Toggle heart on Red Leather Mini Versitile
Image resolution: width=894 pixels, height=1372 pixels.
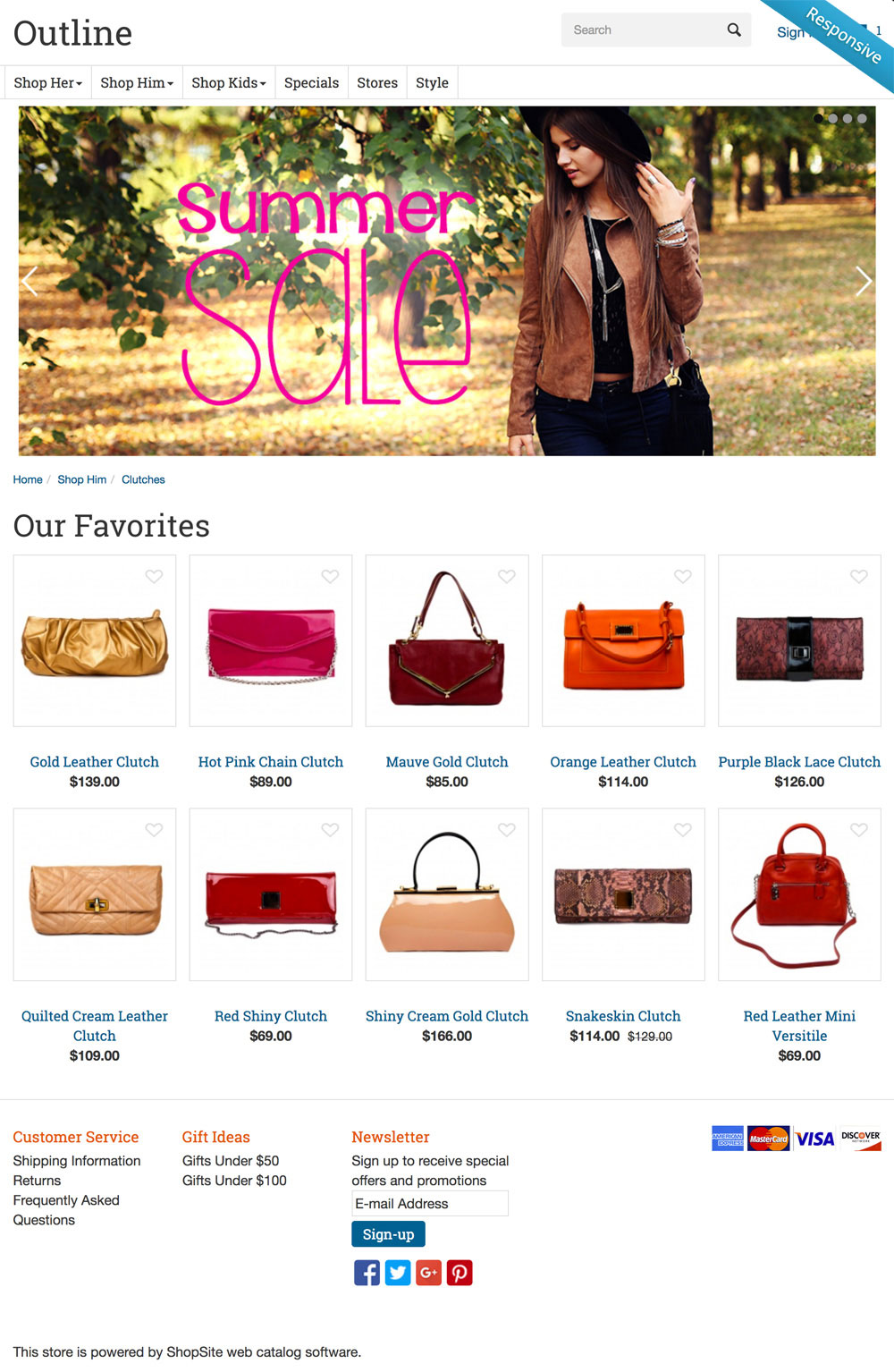pyautogui.click(x=859, y=830)
